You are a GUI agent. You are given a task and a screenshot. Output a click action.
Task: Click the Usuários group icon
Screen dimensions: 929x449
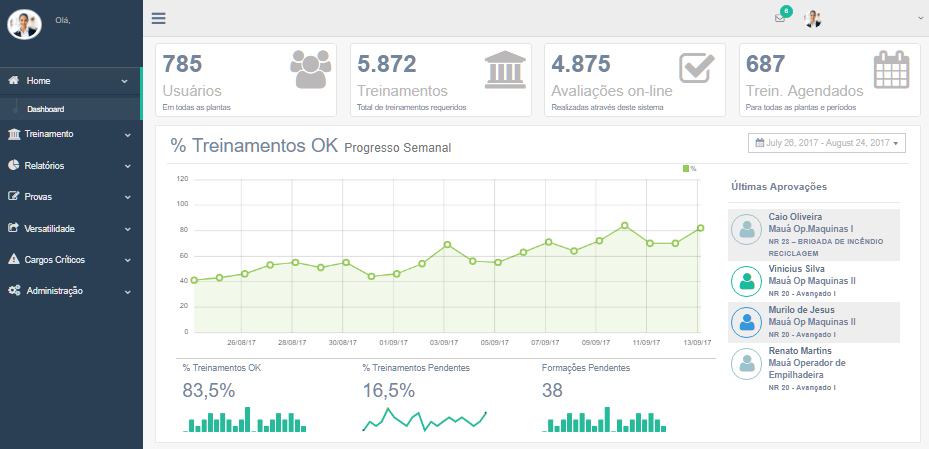(310, 70)
